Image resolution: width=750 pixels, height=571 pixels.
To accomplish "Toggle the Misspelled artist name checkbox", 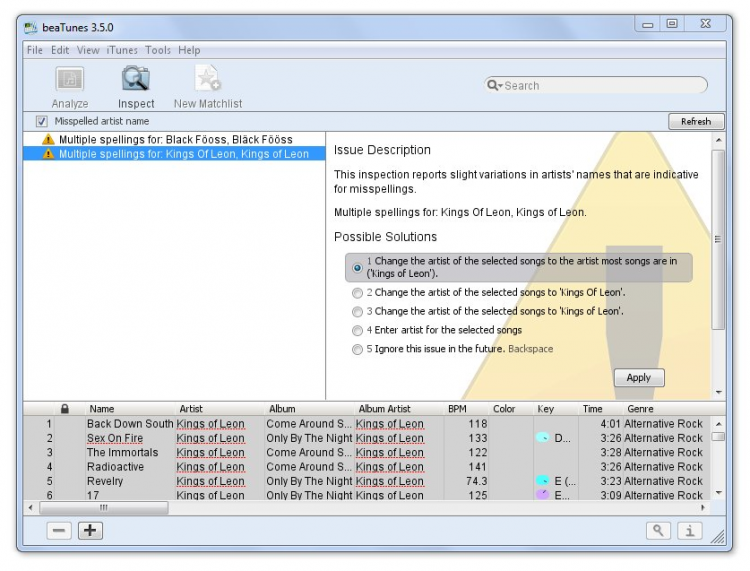I will coord(42,121).
